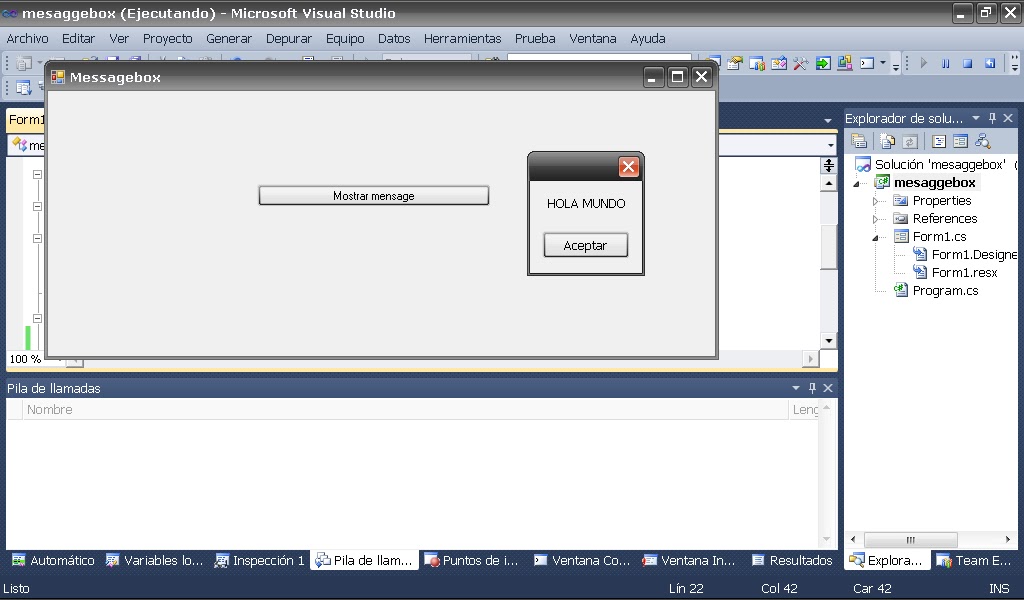
Task: Open the Depurar menu
Action: tap(289, 38)
